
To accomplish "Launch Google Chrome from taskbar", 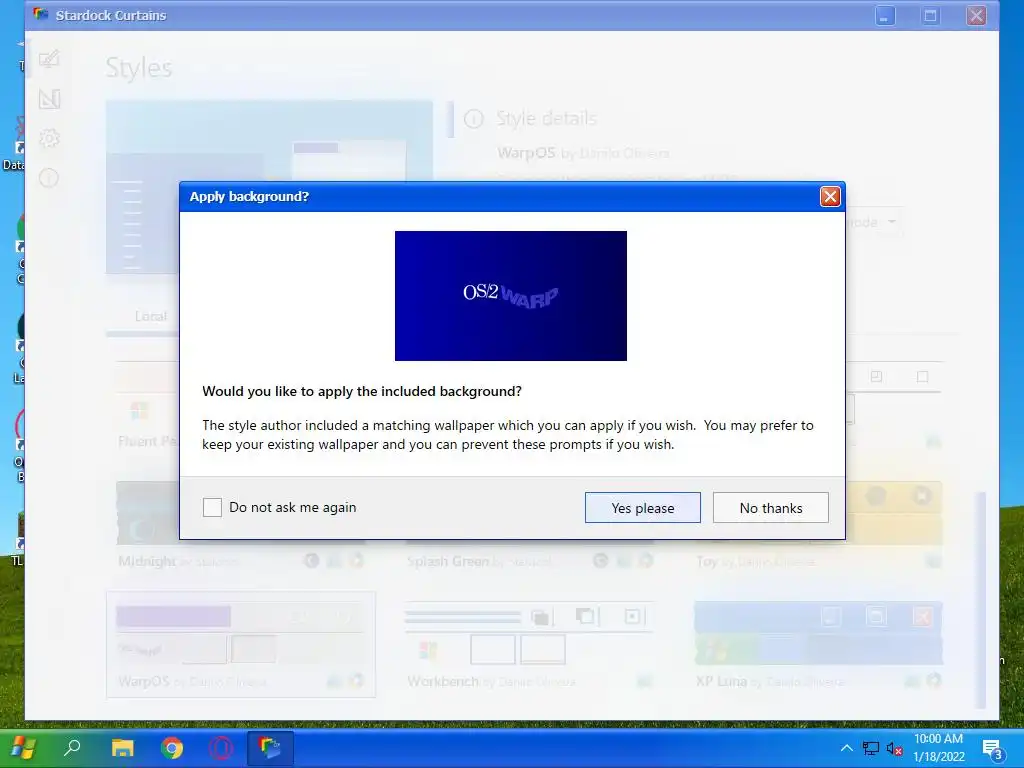I will point(172,748).
